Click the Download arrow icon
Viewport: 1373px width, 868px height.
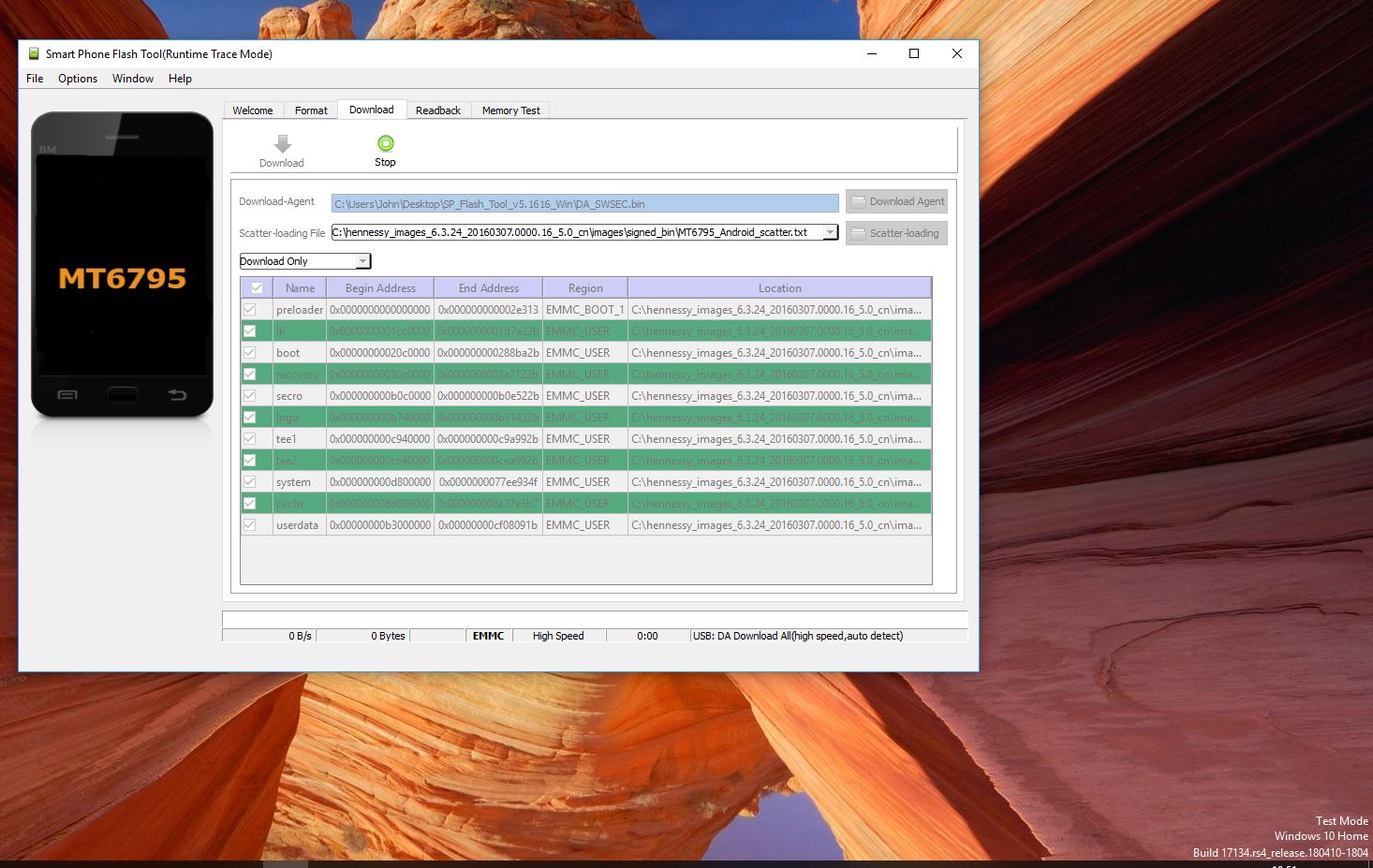[x=282, y=143]
